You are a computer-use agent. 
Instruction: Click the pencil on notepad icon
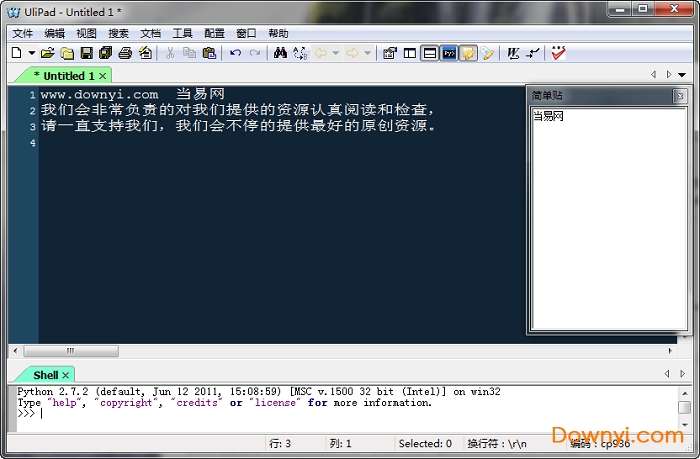point(488,53)
